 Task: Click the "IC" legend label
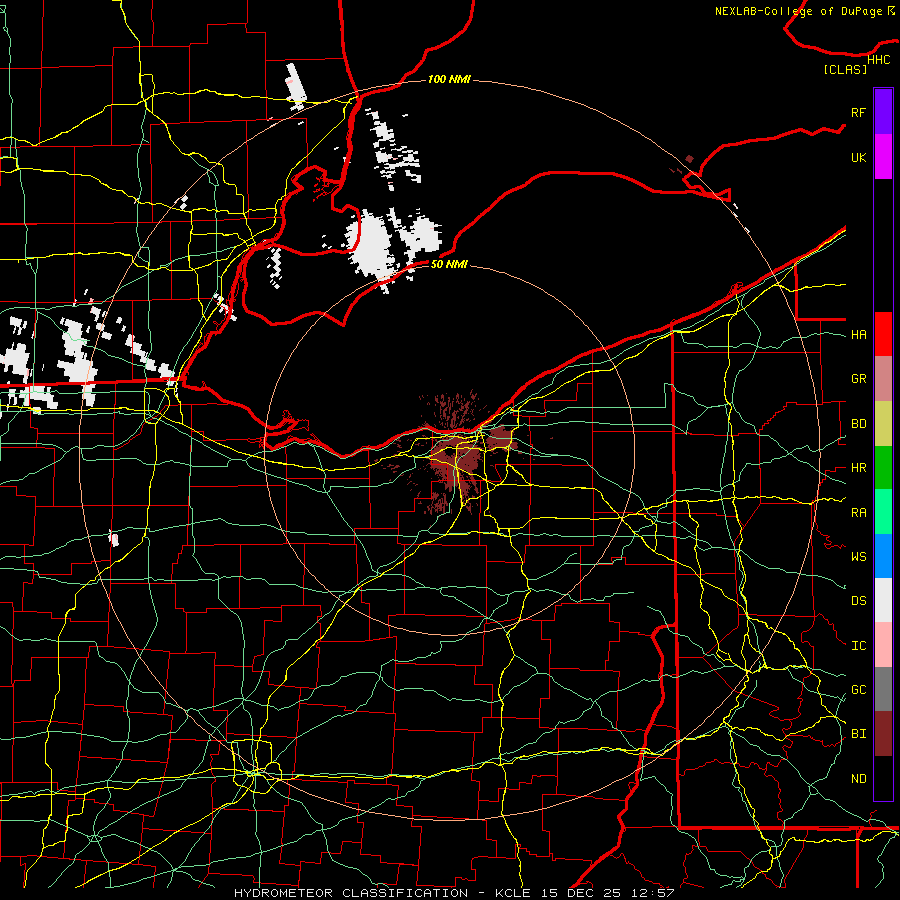[x=858, y=645]
